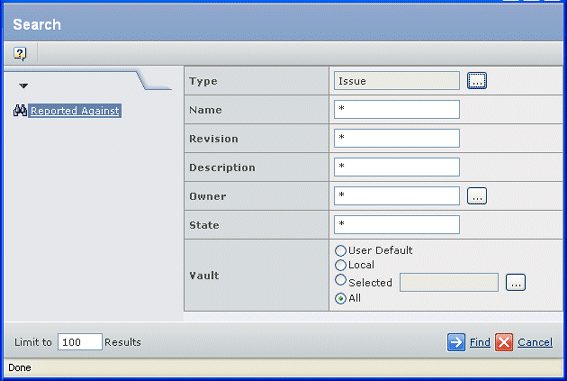
Task: Click the Vault row label
Action: pyautogui.click(x=204, y=275)
